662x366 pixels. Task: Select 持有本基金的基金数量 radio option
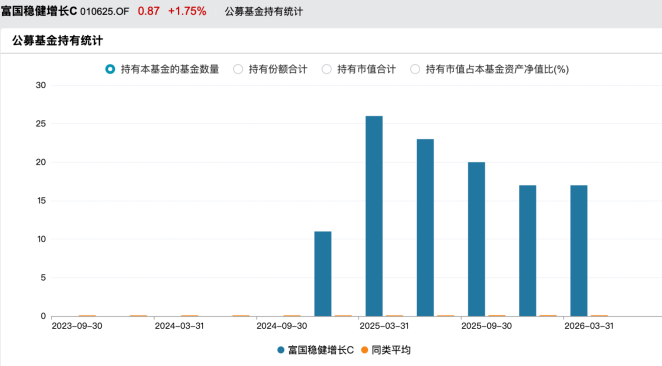click(110, 69)
